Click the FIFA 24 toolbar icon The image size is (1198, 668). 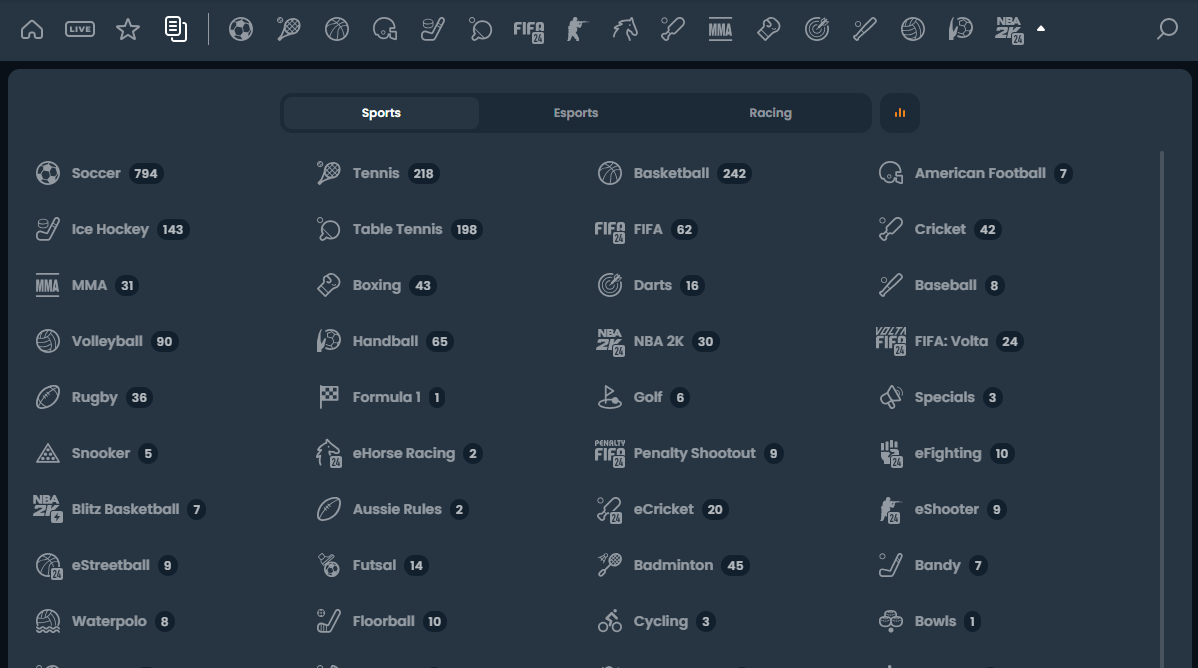coord(527,29)
